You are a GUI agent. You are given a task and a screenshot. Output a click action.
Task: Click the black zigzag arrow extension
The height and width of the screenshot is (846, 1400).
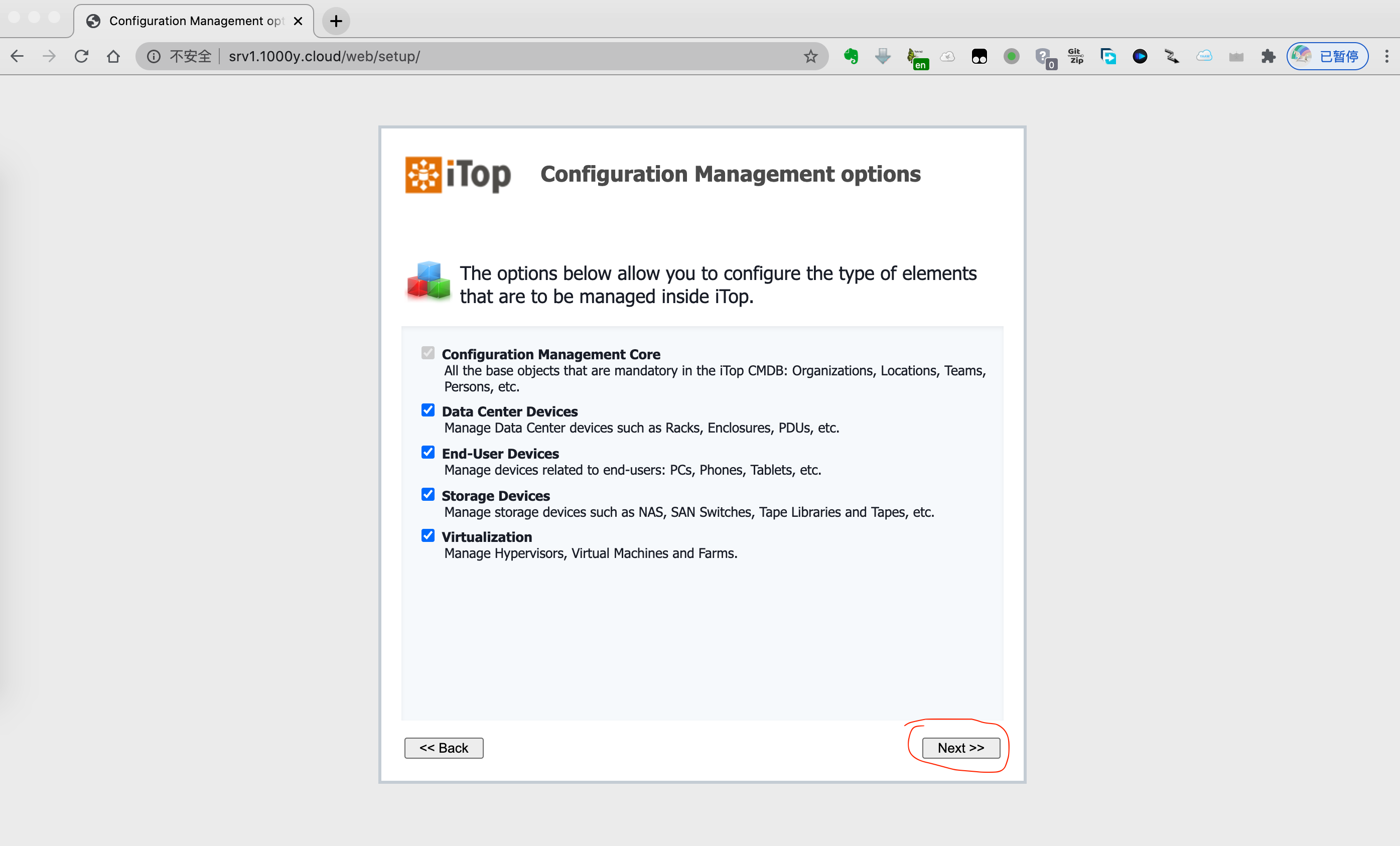click(x=1172, y=56)
